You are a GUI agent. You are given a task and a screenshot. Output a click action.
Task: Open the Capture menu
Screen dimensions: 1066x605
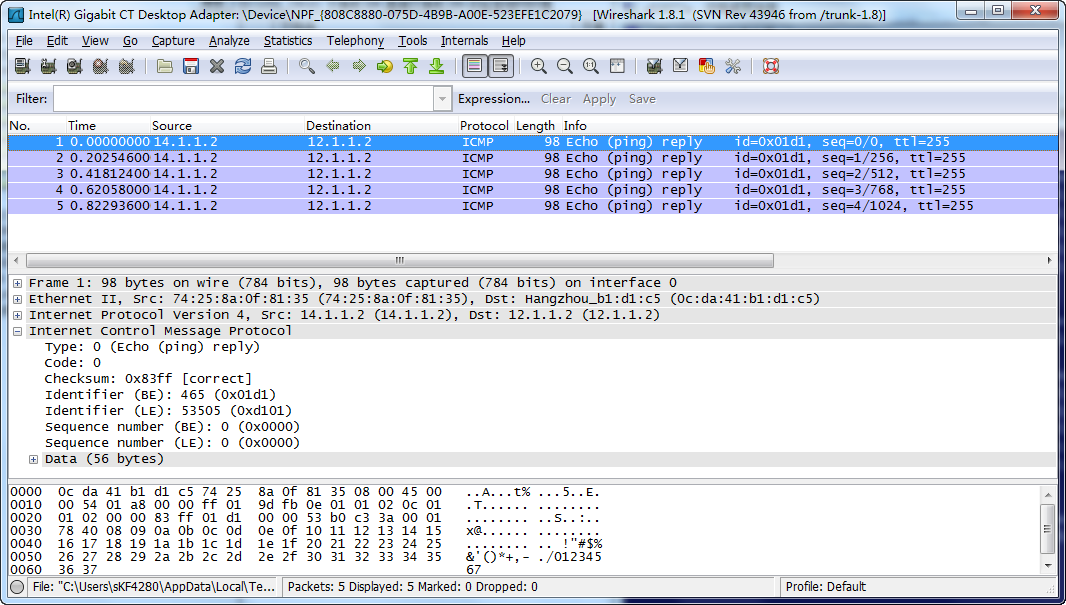click(173, 41)
